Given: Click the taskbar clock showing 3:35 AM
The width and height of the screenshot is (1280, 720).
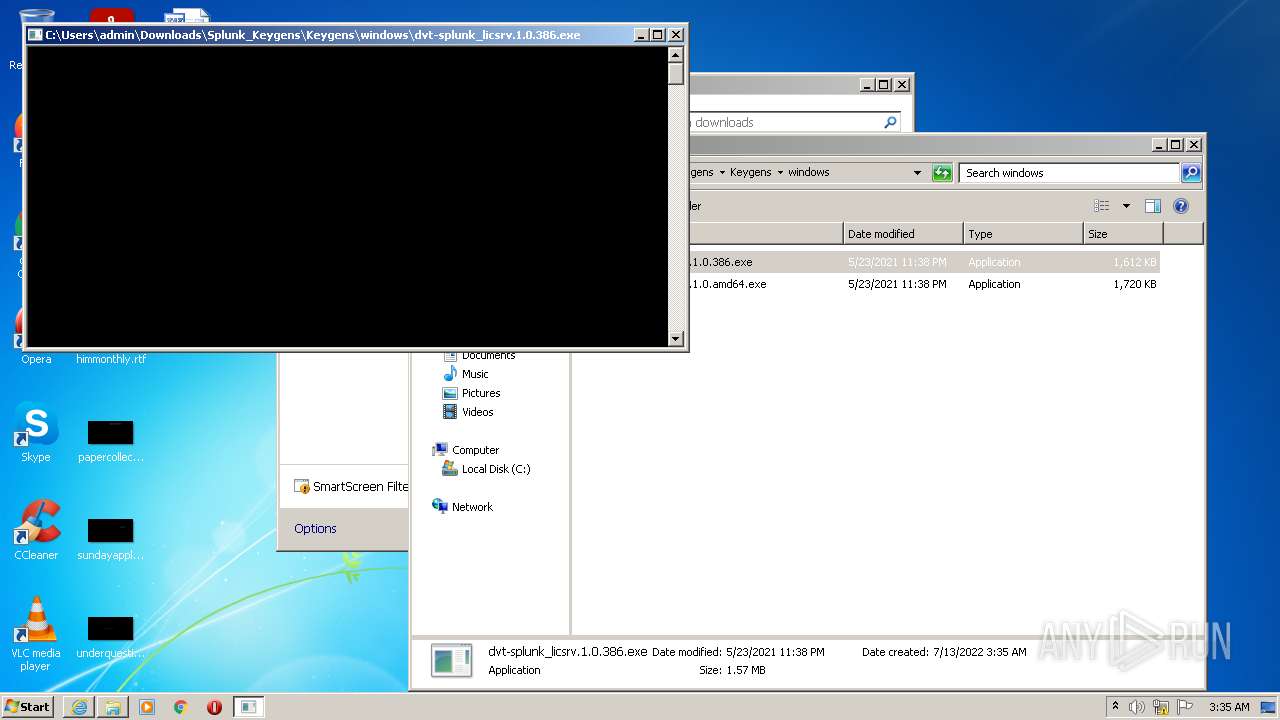Looking at the screenshot, I should (x=1229, y=707).
